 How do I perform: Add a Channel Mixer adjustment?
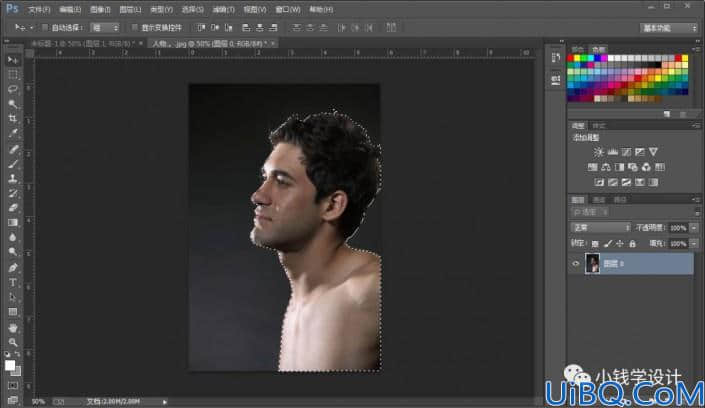pyautogui.click(x=646, y=167)
